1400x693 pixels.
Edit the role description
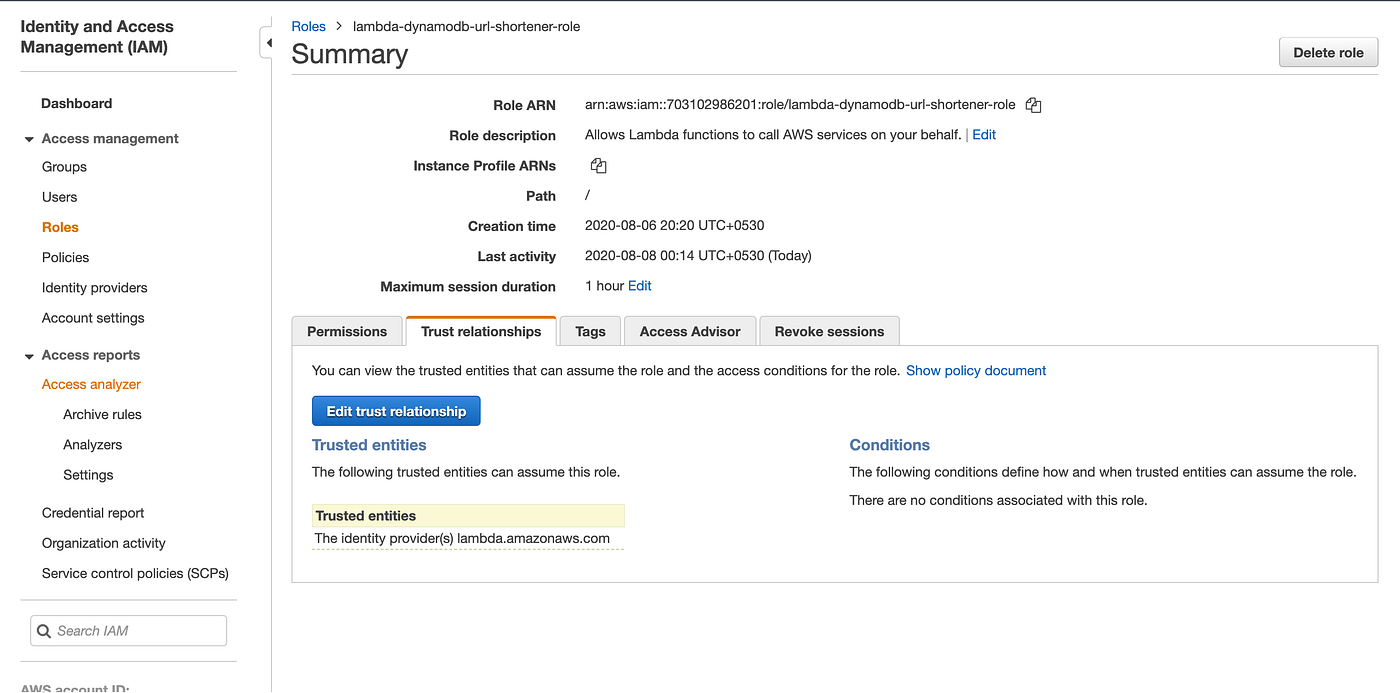click(983, 134)
